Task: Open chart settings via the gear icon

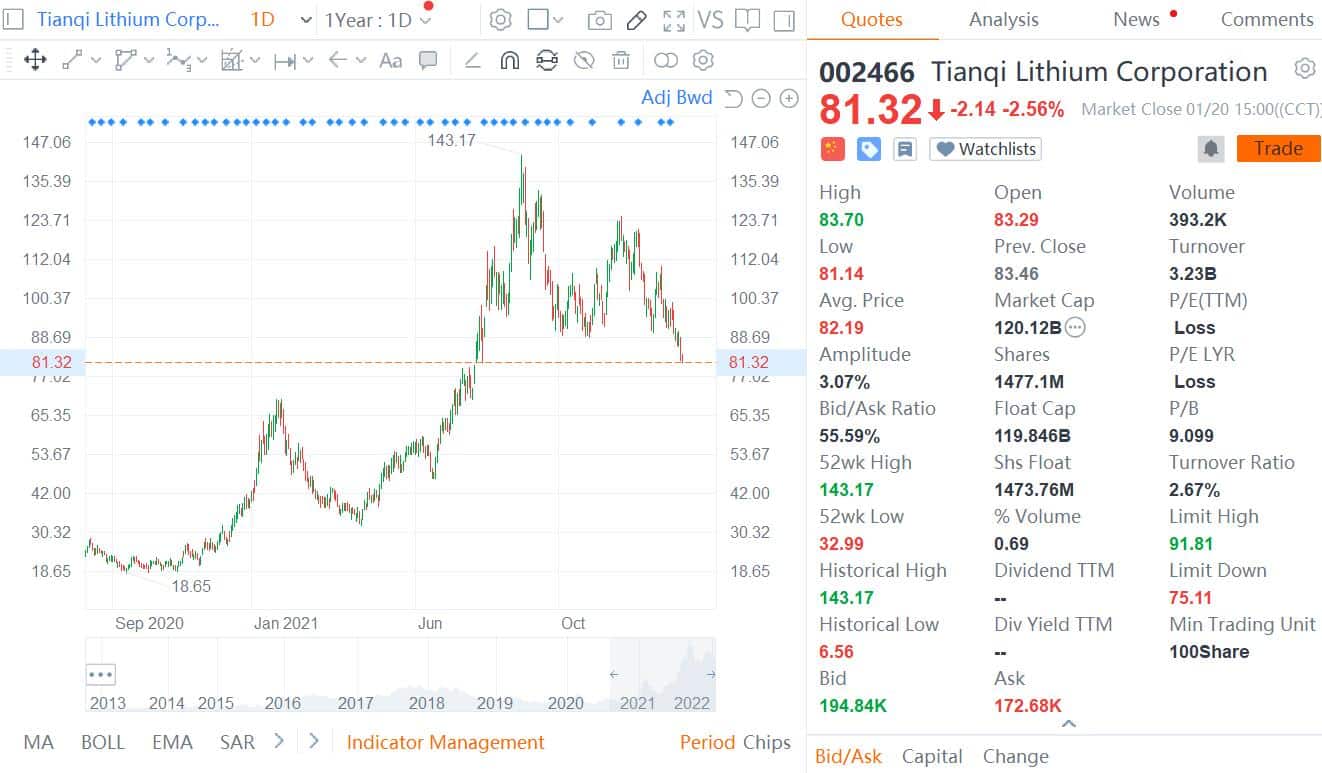Action: [500, 18]
